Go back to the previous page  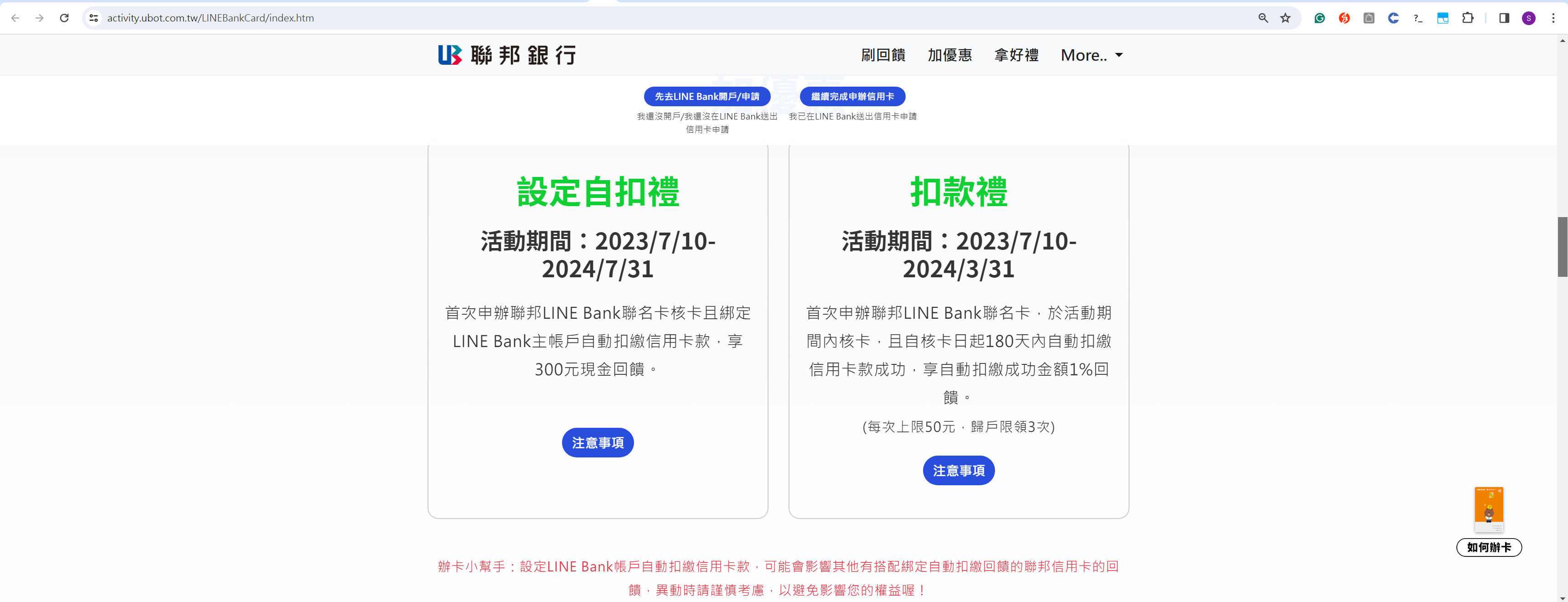pos(15,18)
